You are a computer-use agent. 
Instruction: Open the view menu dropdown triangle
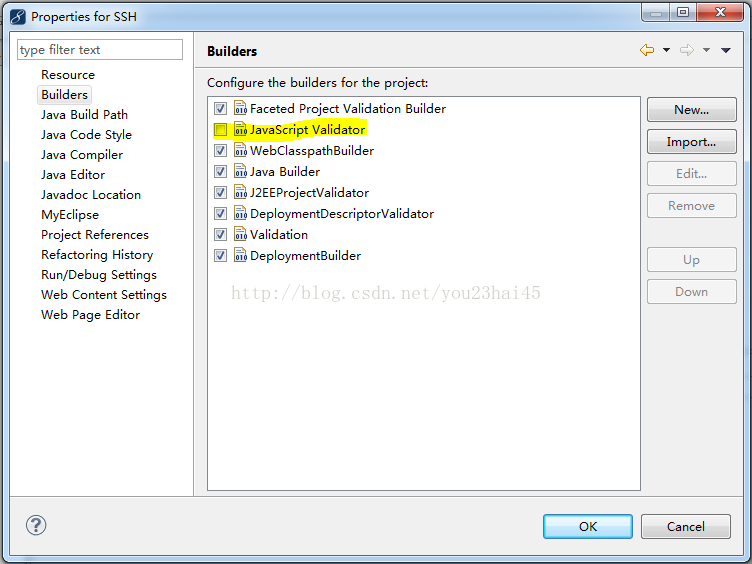726,50
